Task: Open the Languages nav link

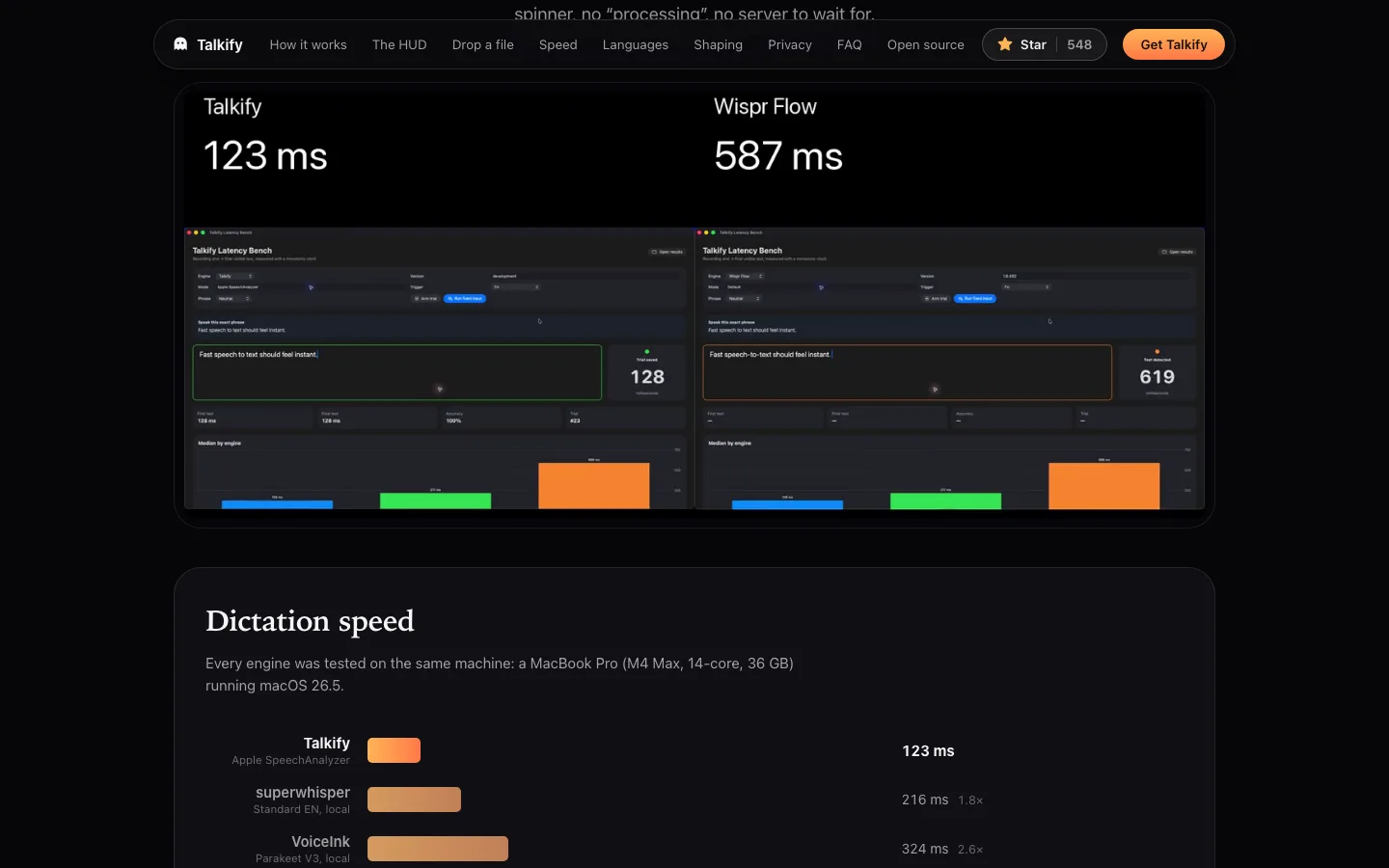Action: pyautogui.click(x=635, y=44)
